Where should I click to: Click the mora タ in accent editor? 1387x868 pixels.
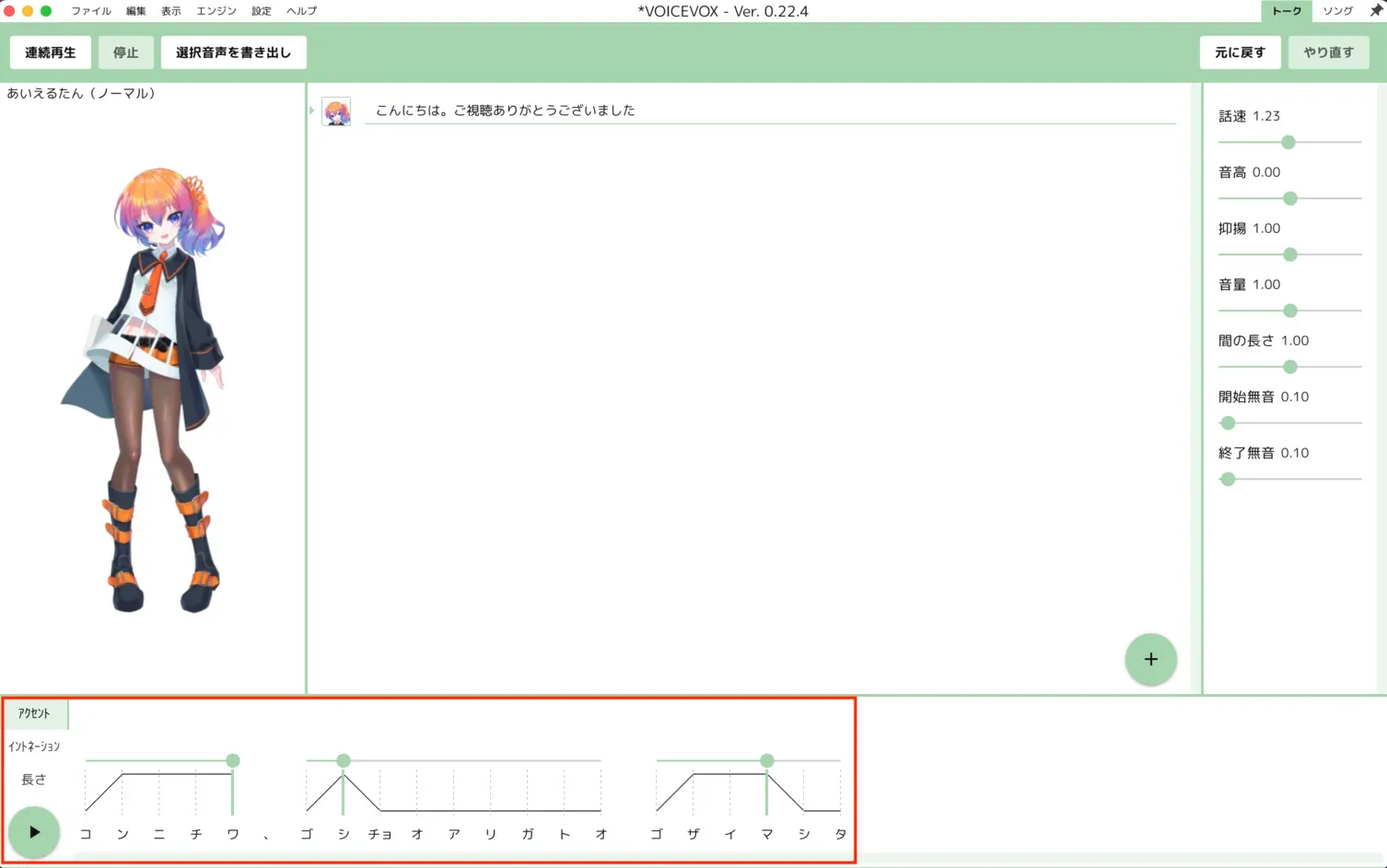click(841, 834)
